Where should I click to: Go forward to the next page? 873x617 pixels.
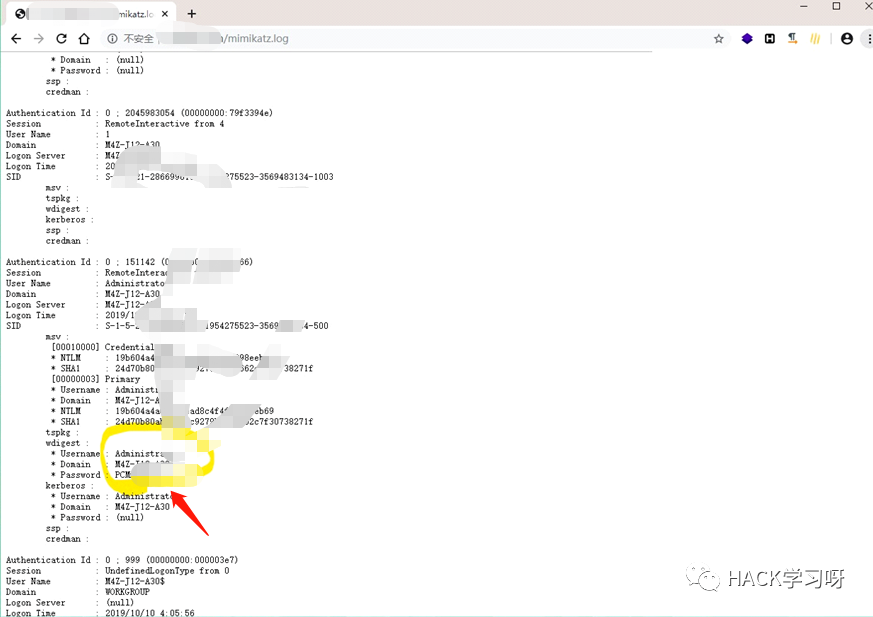pos(38,38)
